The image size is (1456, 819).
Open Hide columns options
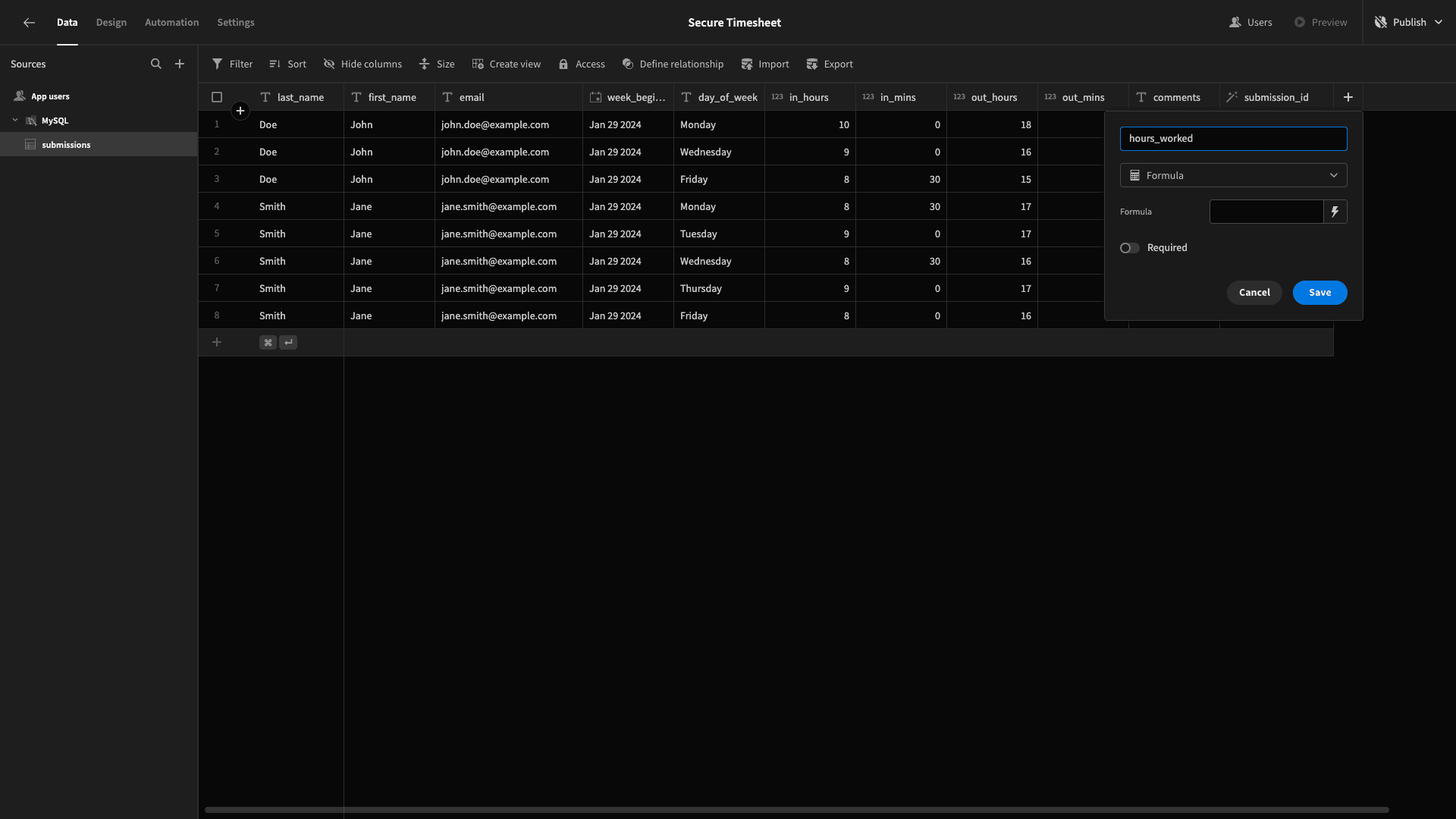[x=362, y=64]
